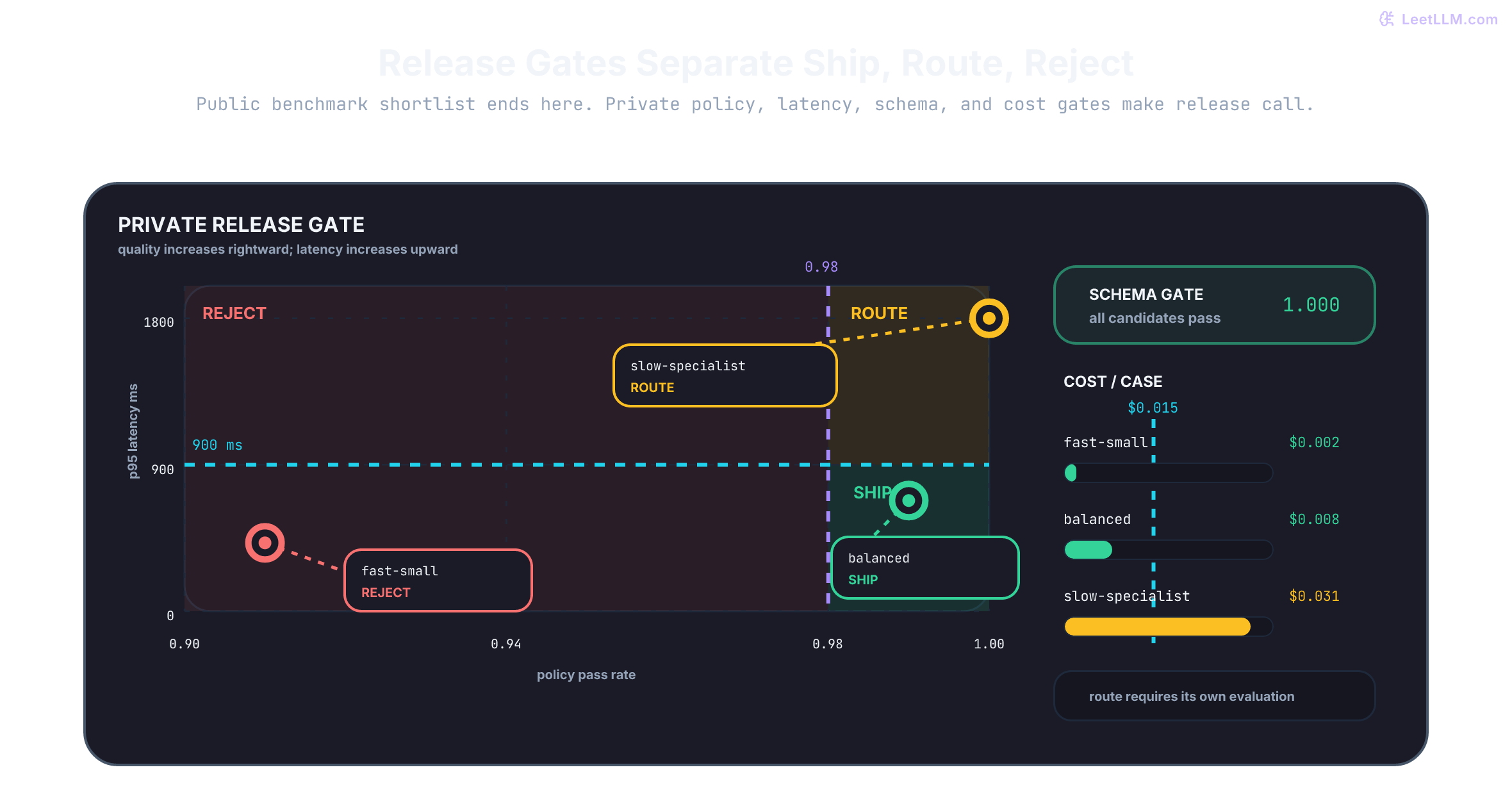Click the slow-specialist yellow cost bar
Image resolution: width=1512 pixels, height=797 pixels.
1157,627
